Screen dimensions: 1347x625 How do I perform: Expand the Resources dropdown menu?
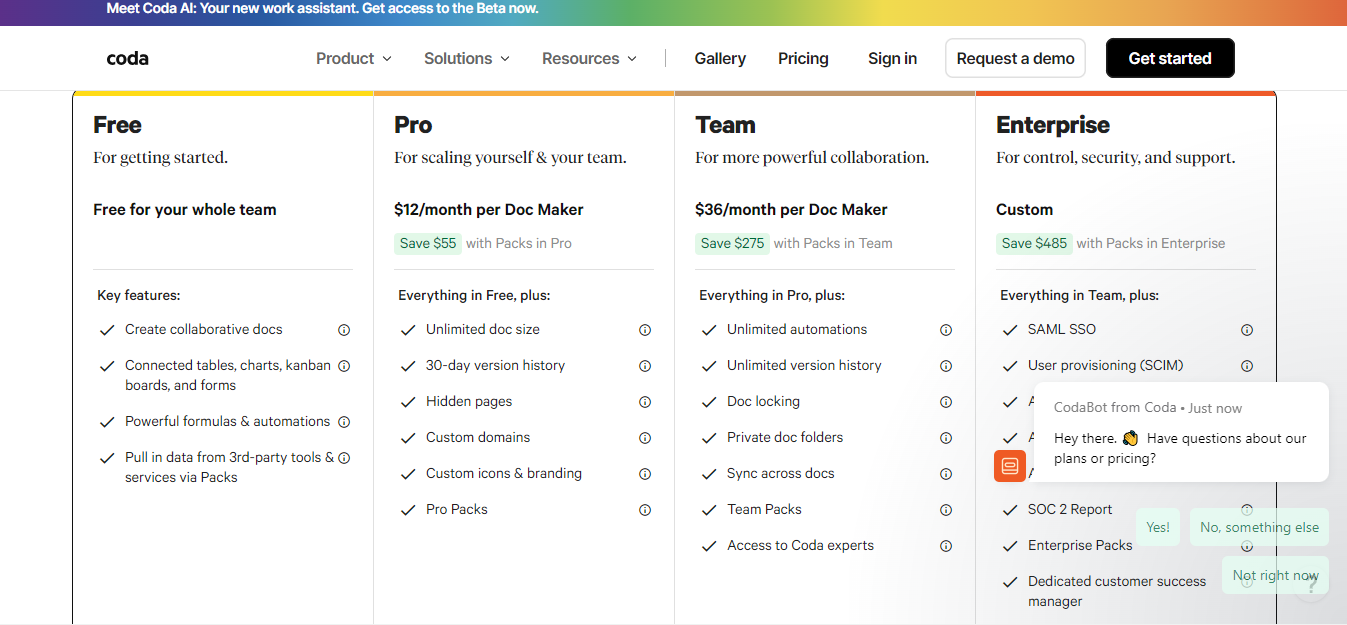(590, 58)
